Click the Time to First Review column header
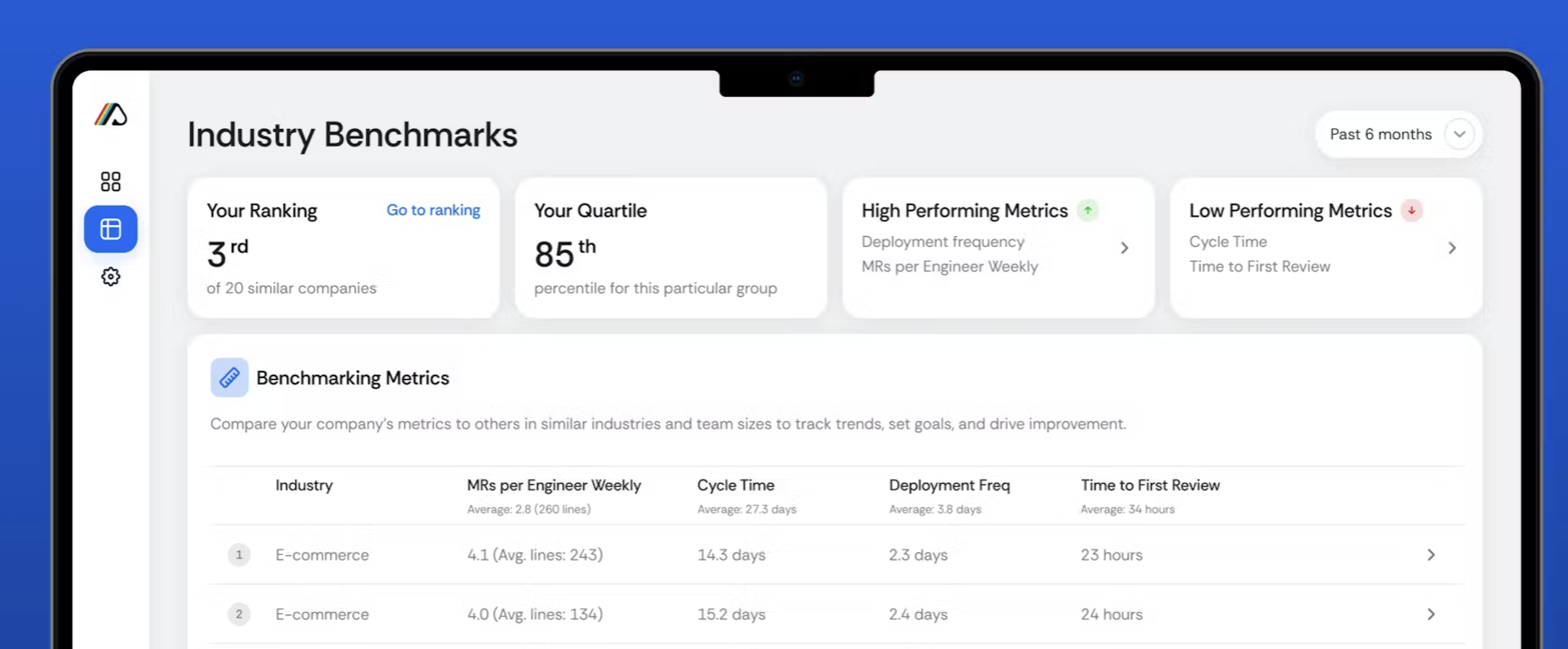 [x=1150, y=485]
